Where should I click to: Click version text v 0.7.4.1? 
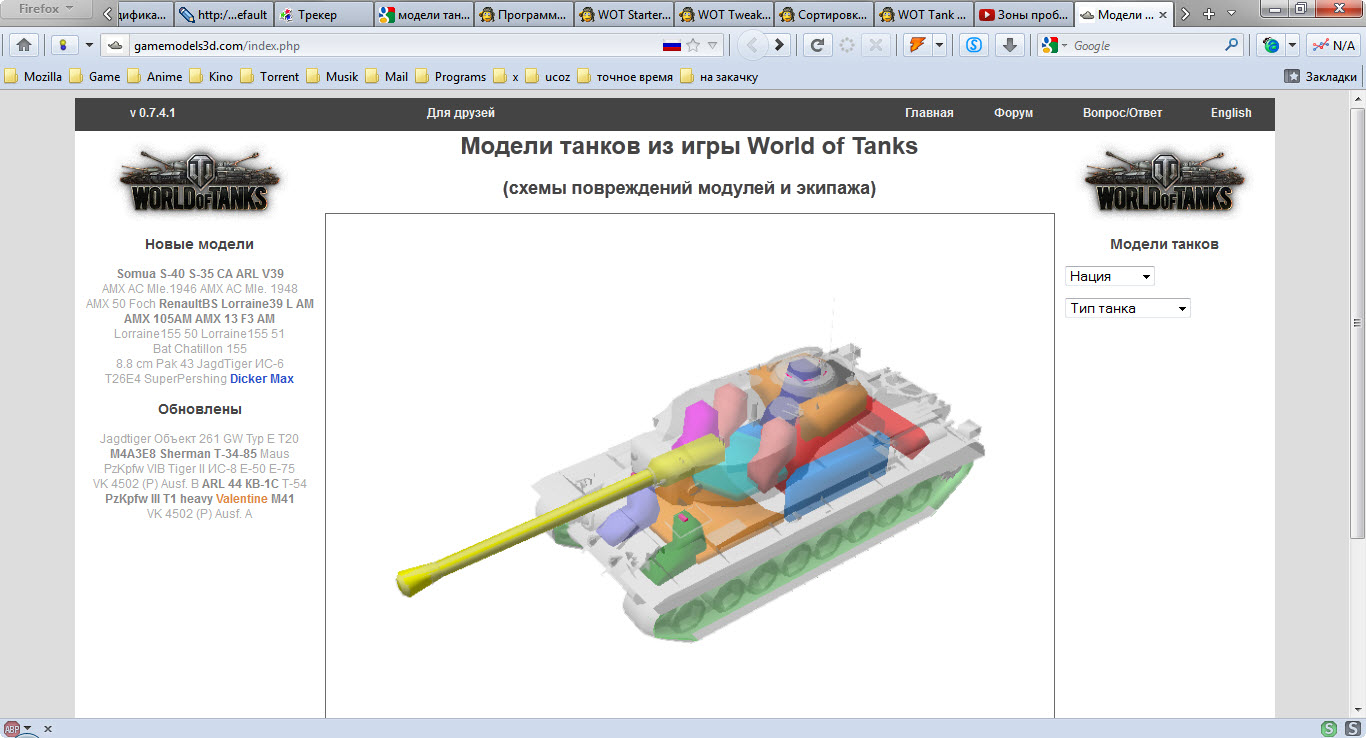[x=152, y=113]
